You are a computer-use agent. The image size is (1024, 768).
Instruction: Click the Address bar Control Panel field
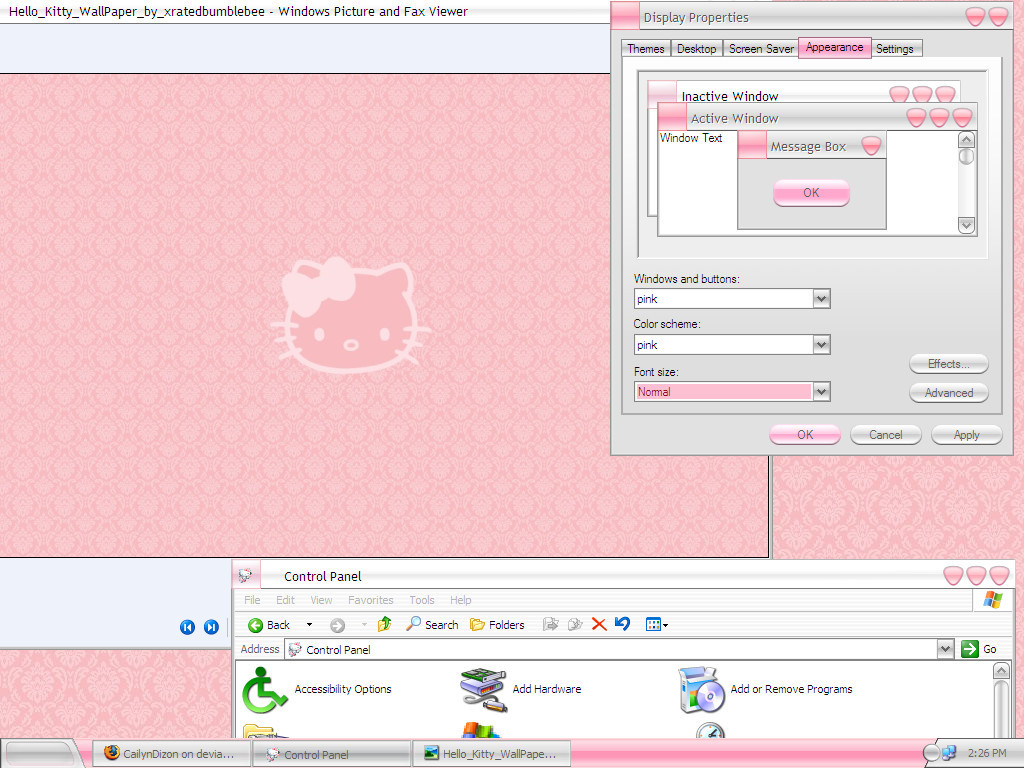610,650
